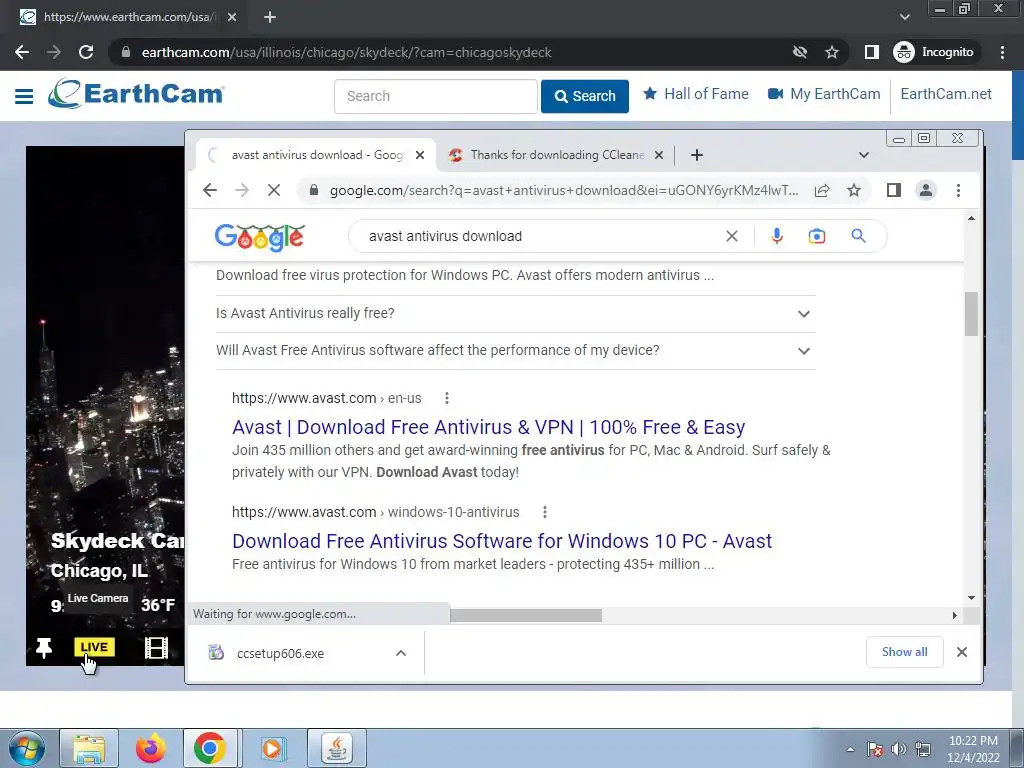1024x768 pixels.
Task: Share this Google search page
Action: click(822, 190)
